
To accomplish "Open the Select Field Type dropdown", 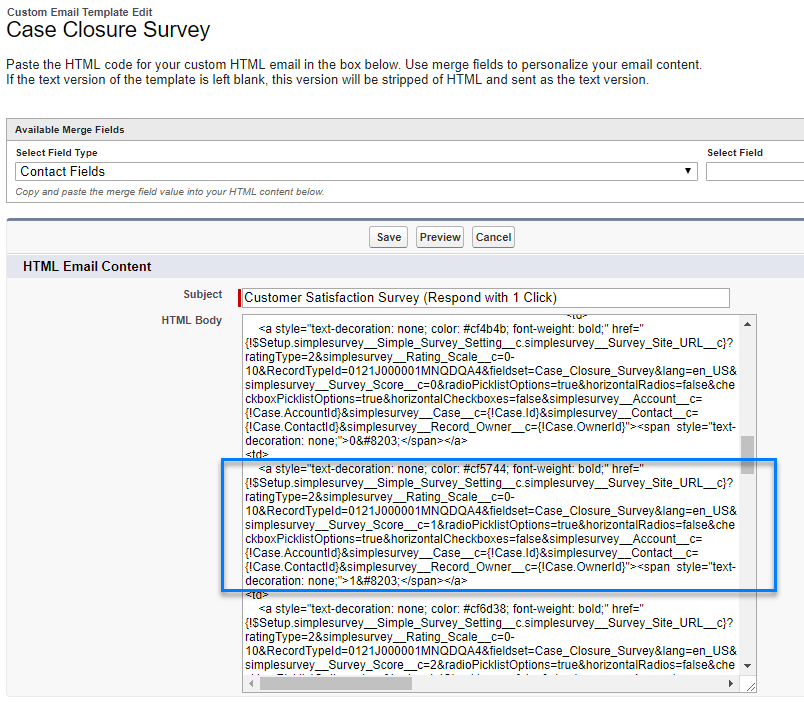I will tap(356, 171).
